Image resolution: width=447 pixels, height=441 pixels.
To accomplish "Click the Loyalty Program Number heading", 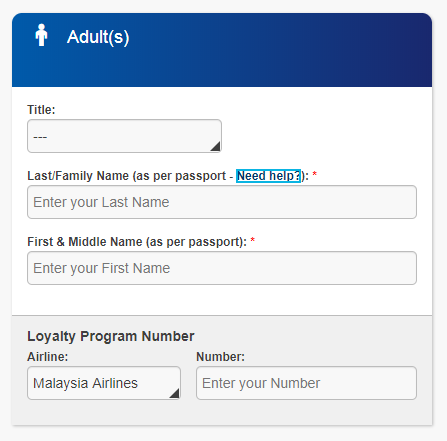I will pos(111,336).
